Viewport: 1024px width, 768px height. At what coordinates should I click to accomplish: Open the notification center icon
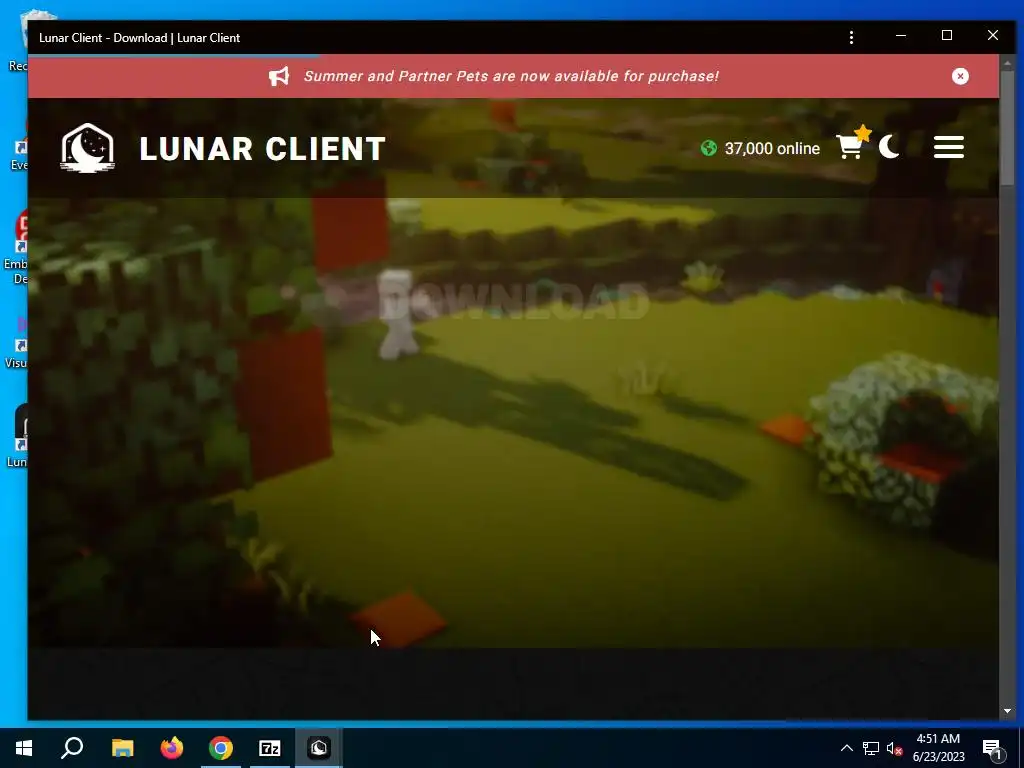click(x=992, y=748)
